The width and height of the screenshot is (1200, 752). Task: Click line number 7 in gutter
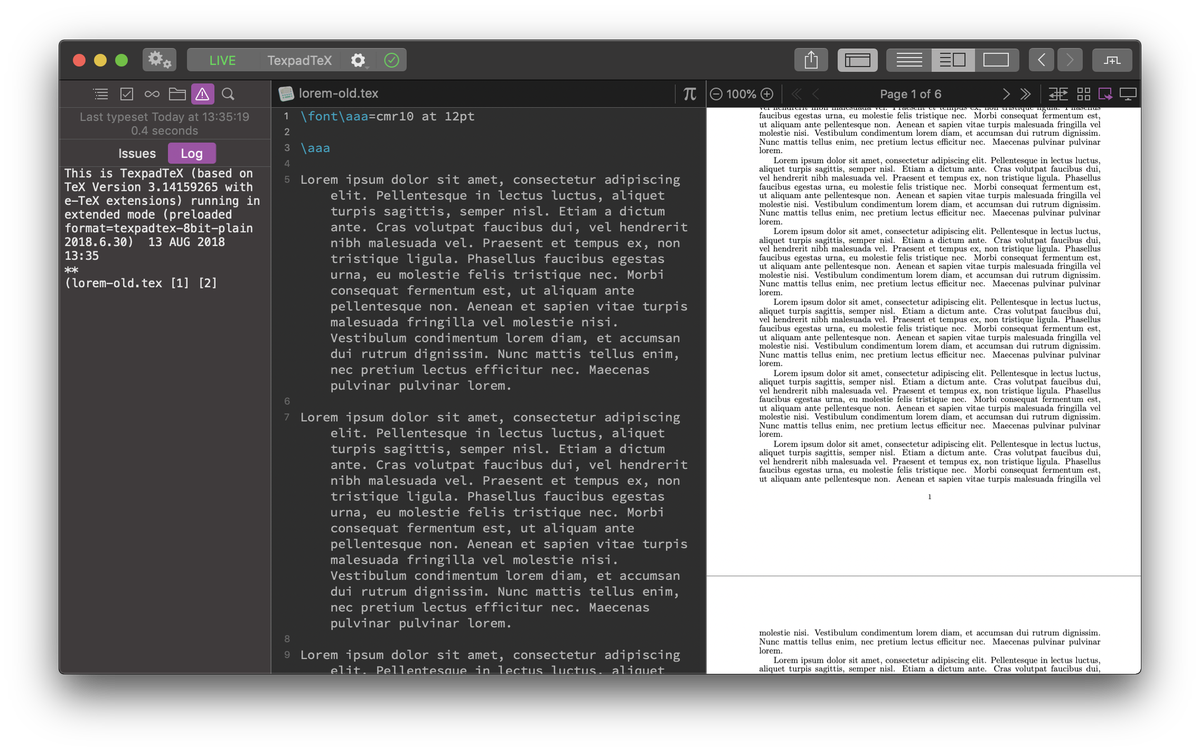(287, 417)
